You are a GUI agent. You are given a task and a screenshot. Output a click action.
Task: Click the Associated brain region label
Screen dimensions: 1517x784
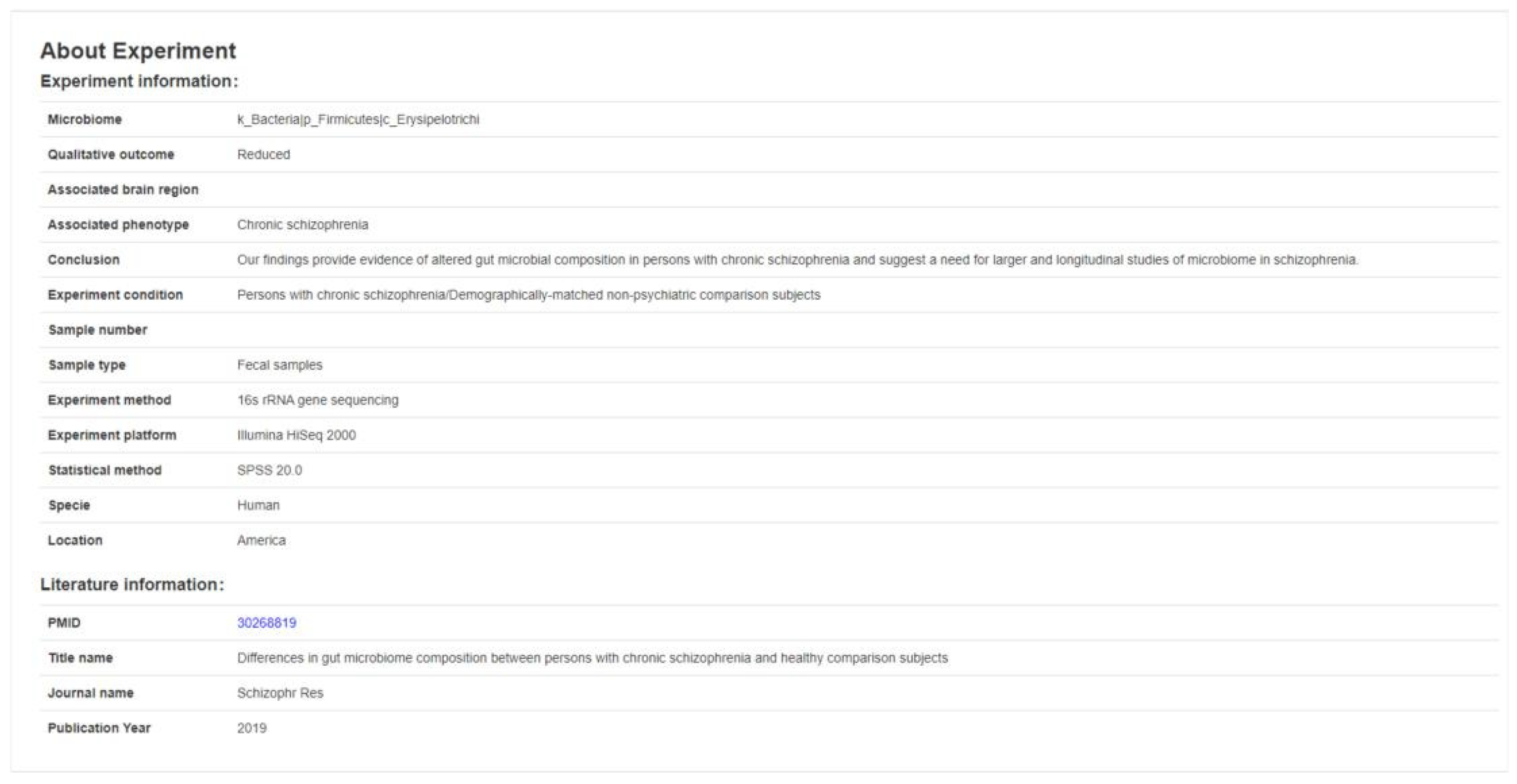(122, 190)
